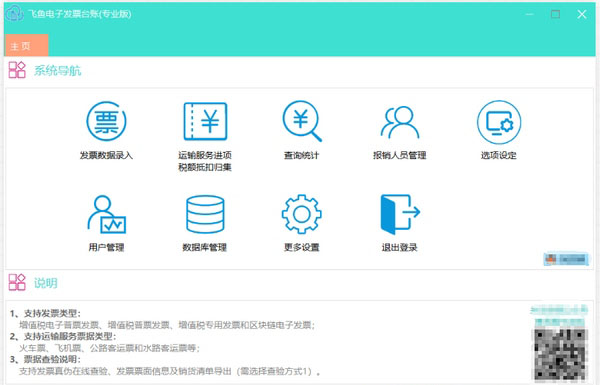Open 选项设定 monitor gear icon
This screenshot has height=385, width=600.
[499, 122]
